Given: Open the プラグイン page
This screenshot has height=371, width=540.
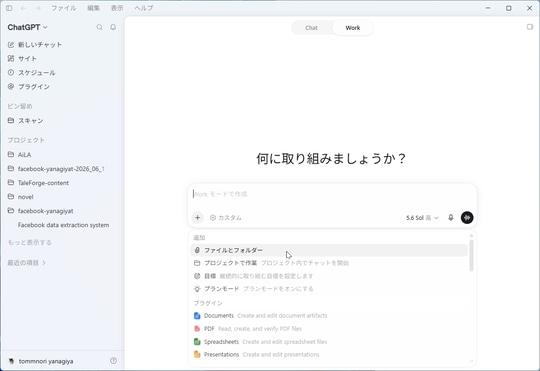Looking at the screenshot, I should coord(62,86).
